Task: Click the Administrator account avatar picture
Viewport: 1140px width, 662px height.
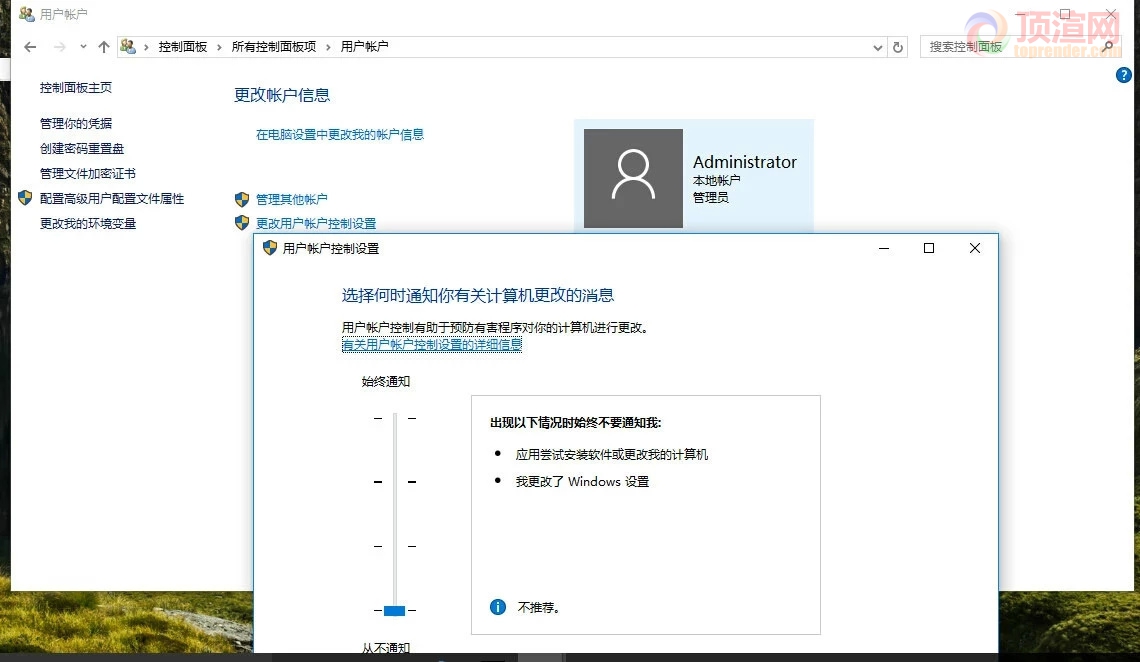Action: (x=633, y=178)
